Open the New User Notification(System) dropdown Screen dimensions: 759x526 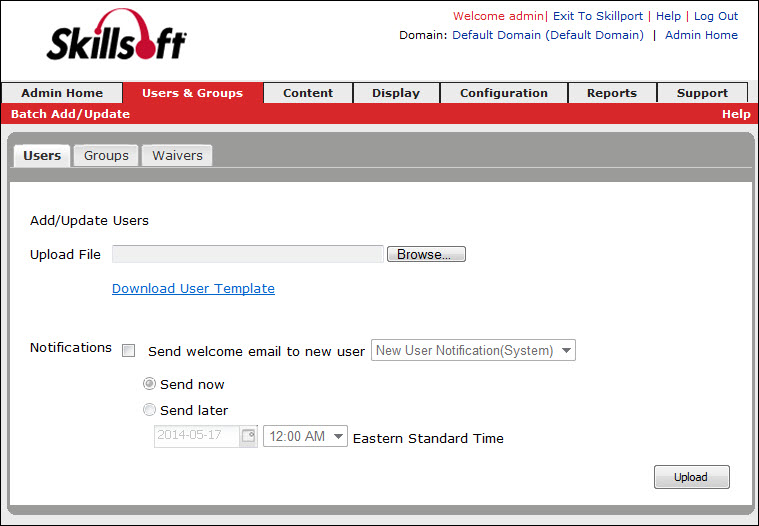click(473, 350)
